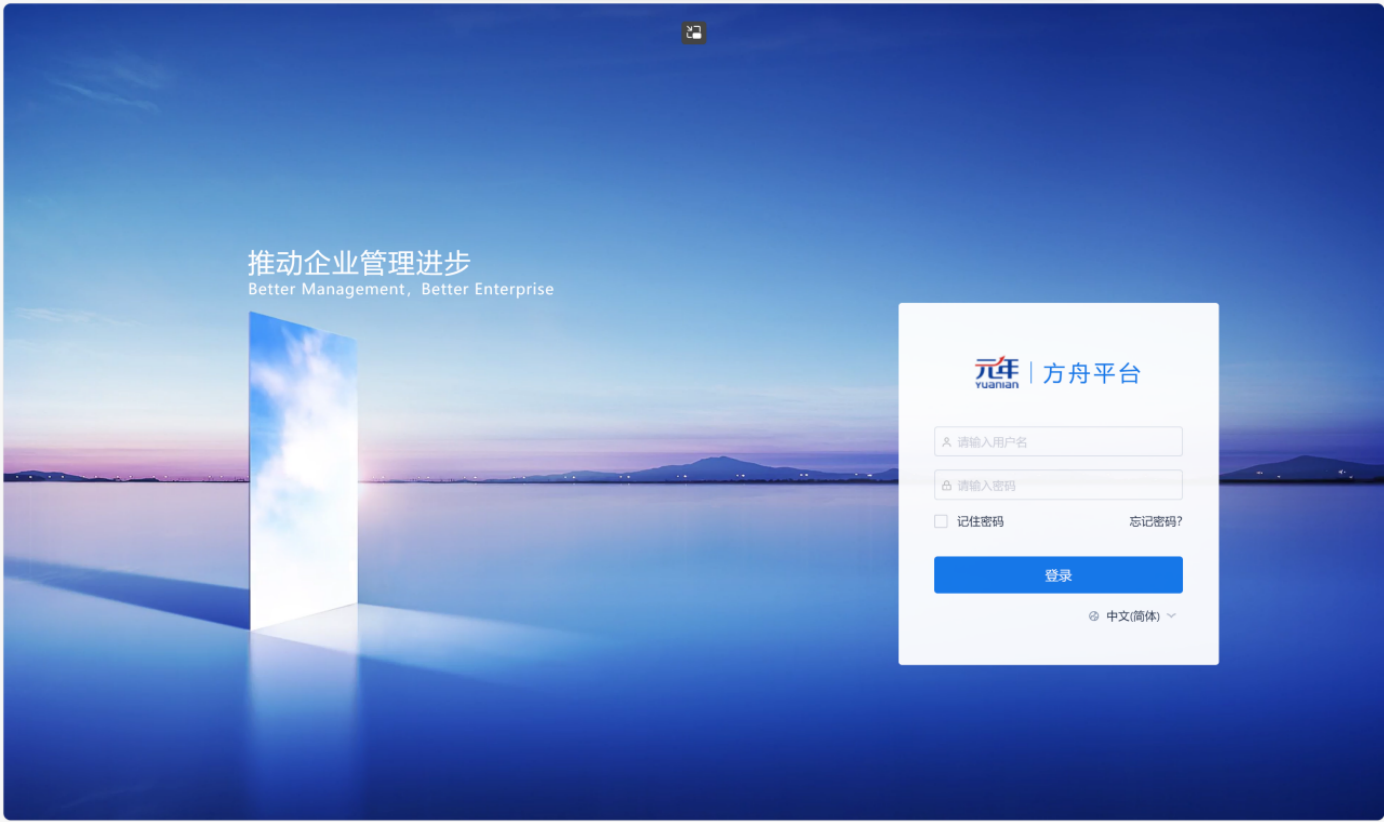
Task: Click the globe icon beside 中文(简体)
Action: click(x=1094, y=617)
